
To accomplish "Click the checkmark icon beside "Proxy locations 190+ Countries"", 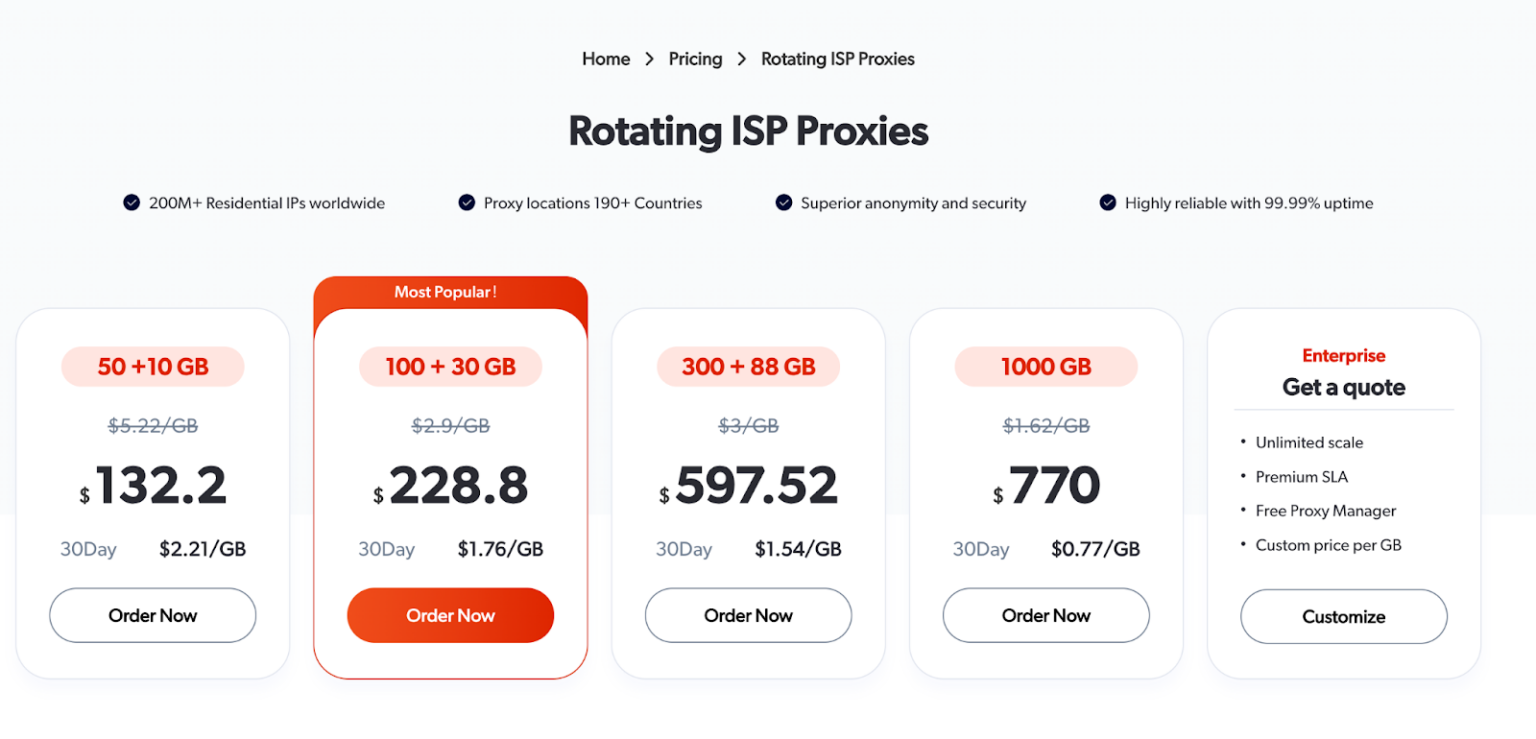I will click(466, 202).
